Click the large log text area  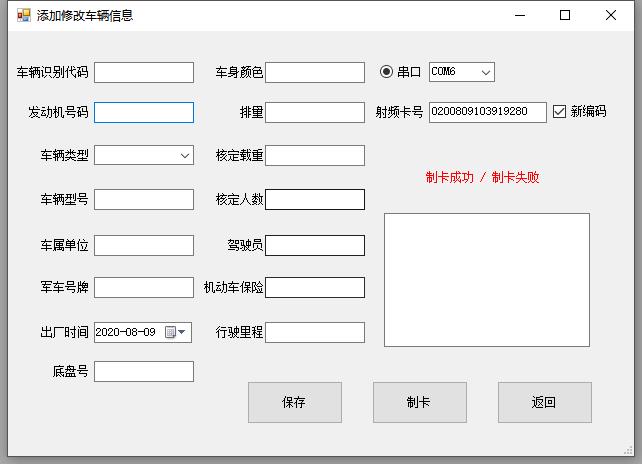[x=486, y=279]
